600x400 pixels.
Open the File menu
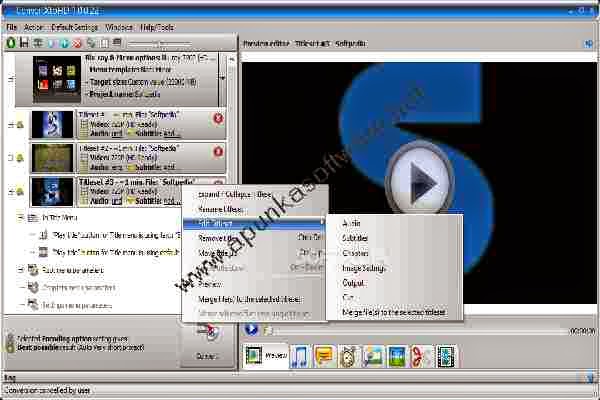12,28
